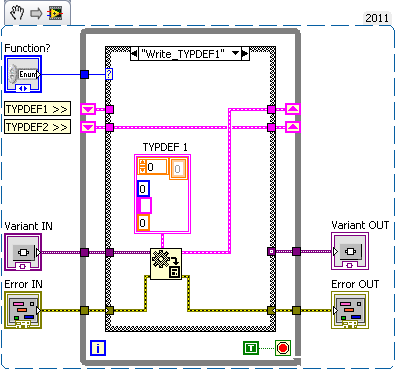Screen dimensions: 396x370
Task: Click the red loop stop condition terminal
Action: pyautogui.click(x=283, y=348)
